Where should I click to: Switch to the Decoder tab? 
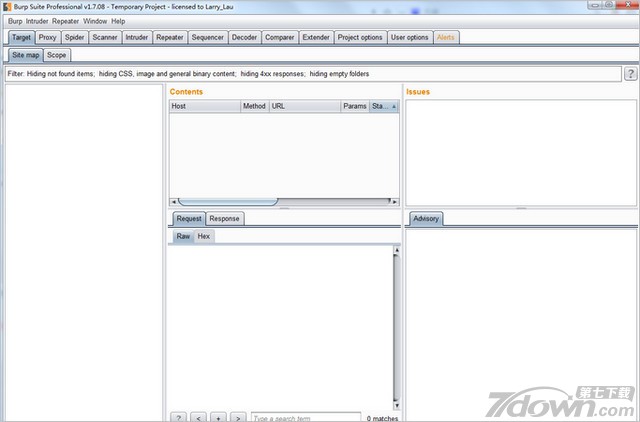[x=244, y=38]
